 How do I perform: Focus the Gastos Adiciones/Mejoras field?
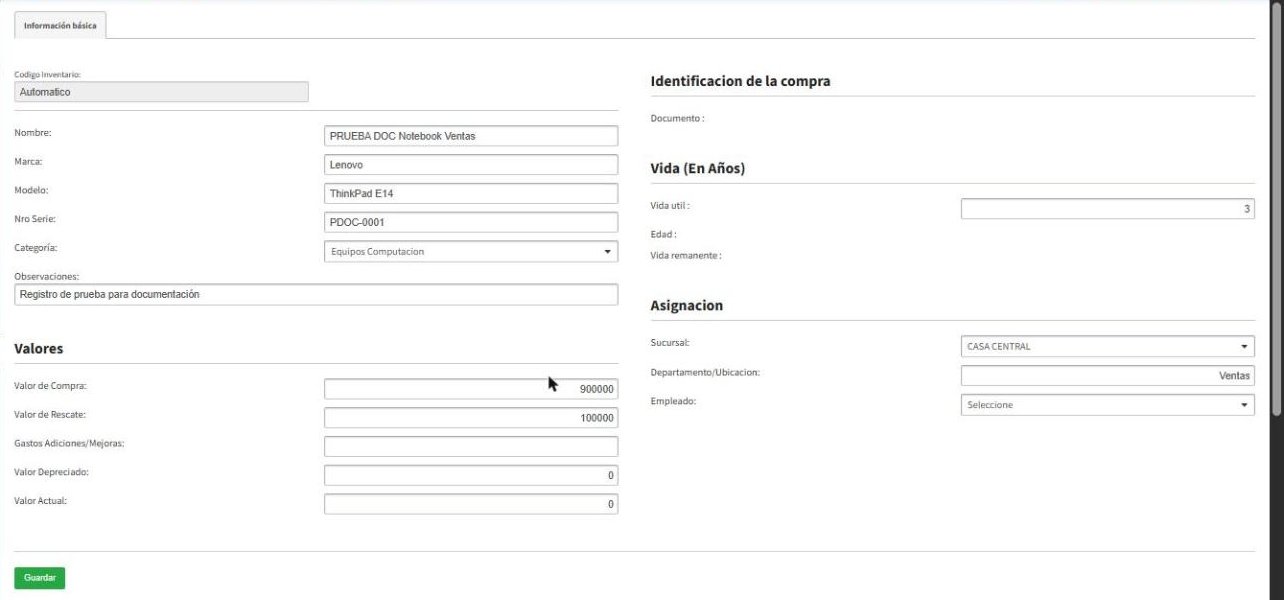click(471, 447)
